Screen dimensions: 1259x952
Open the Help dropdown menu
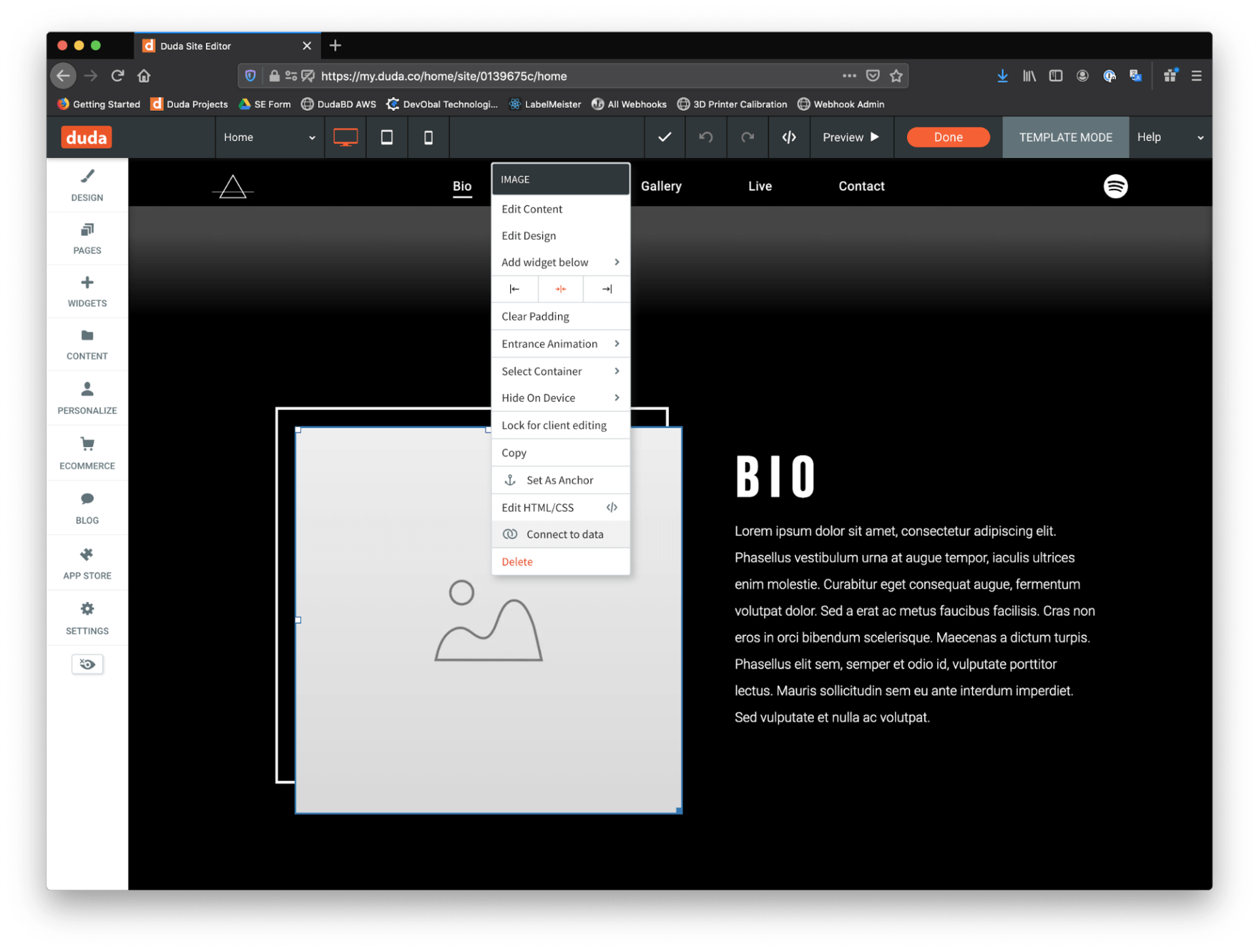[x=1170, y=137]
